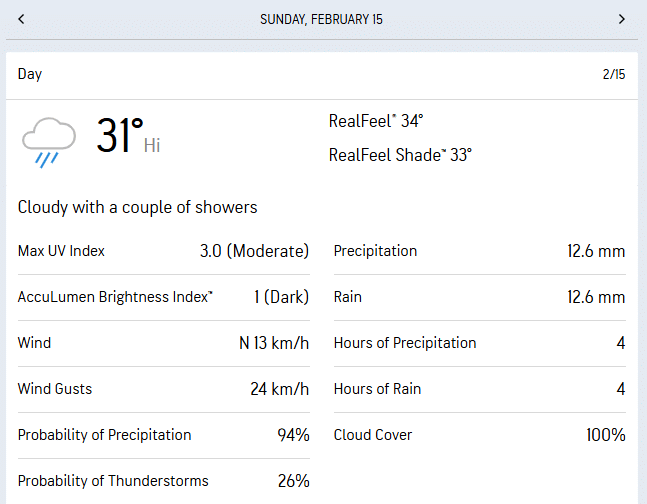This screenshot has height=504, width=647.
Task: Click the RealFeel 34° text
Action: coord(376,121)
